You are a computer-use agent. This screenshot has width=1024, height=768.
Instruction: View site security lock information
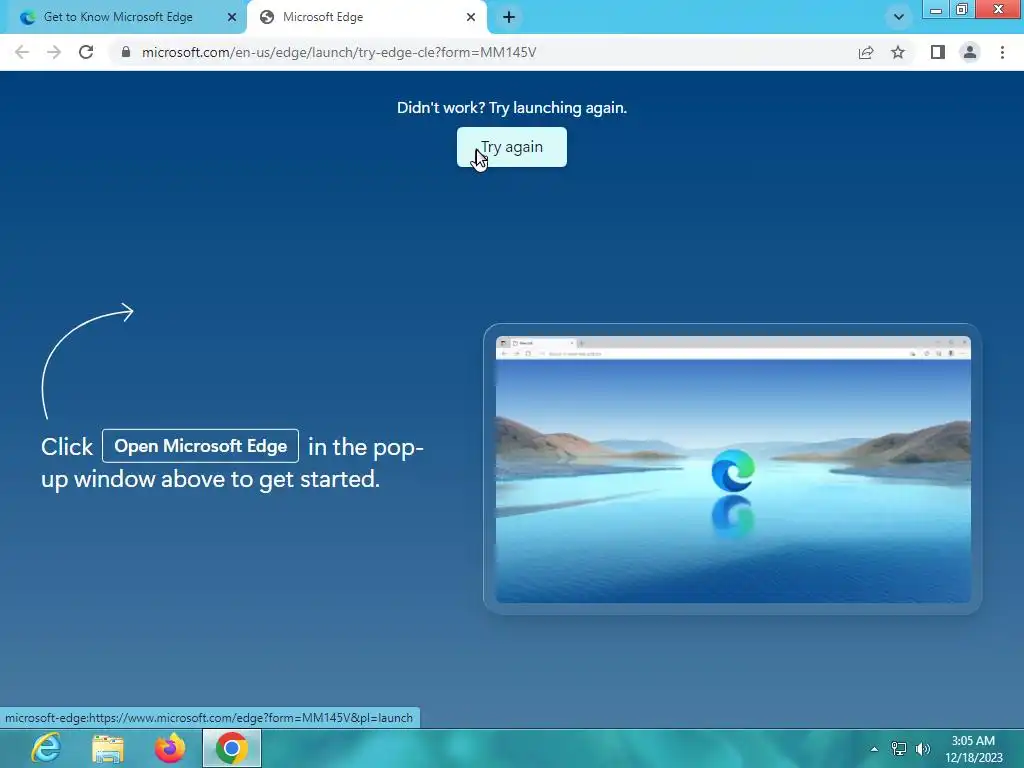pos(126,52)
